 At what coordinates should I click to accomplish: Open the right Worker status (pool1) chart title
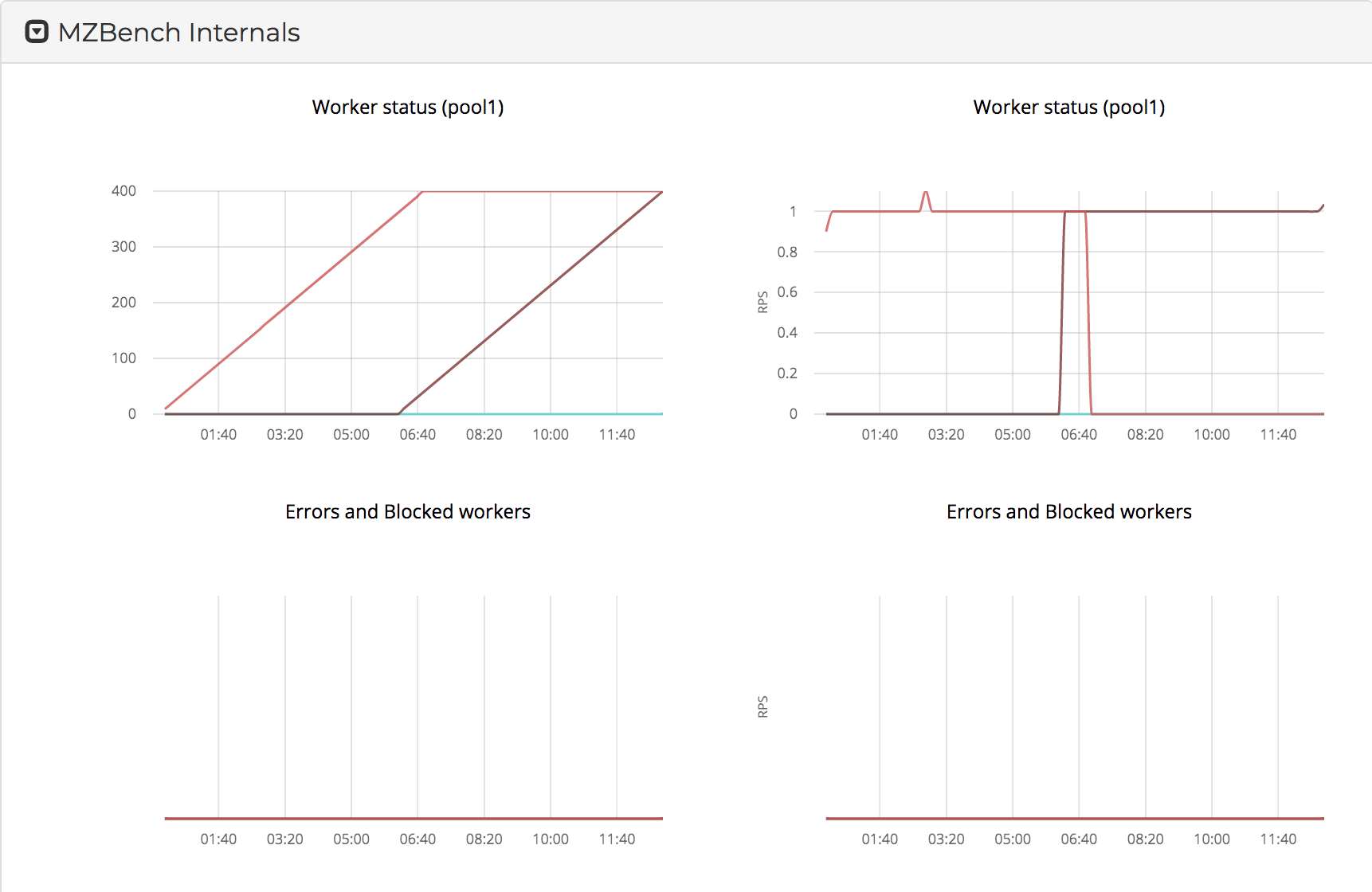[1069, 108]
